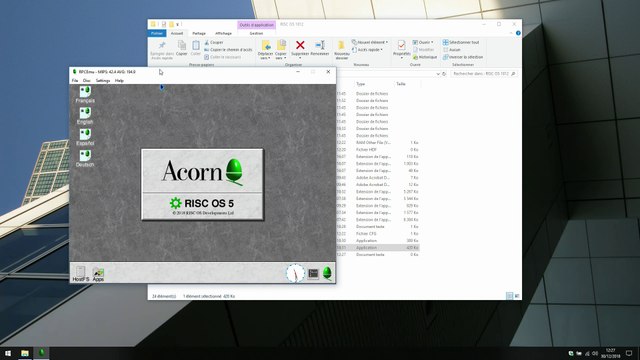This screenshot has width=640, height=360.
Task: Click the Propriétés icon
Action: pos(402,49)
